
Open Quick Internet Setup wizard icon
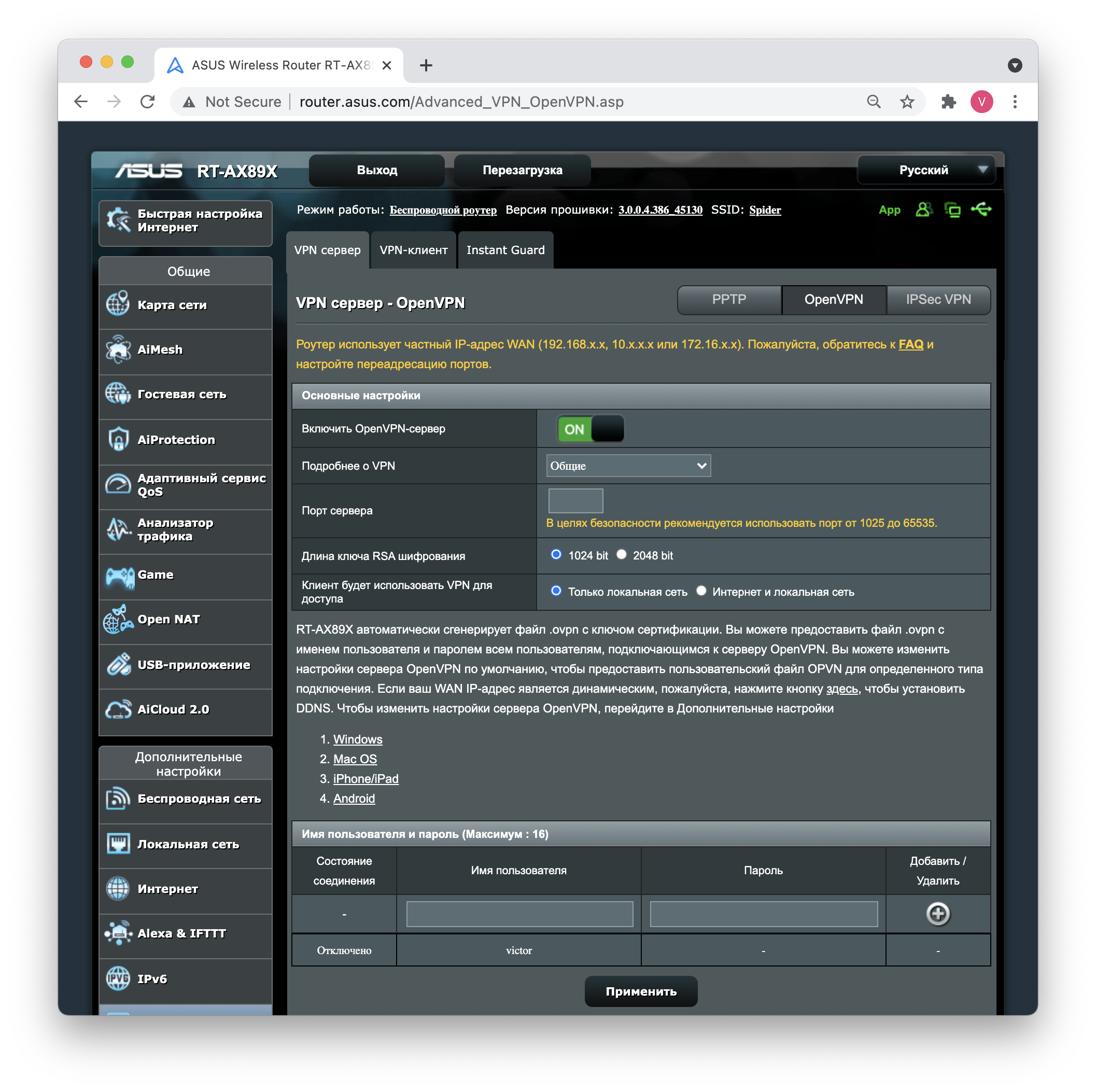pos(119,220)
